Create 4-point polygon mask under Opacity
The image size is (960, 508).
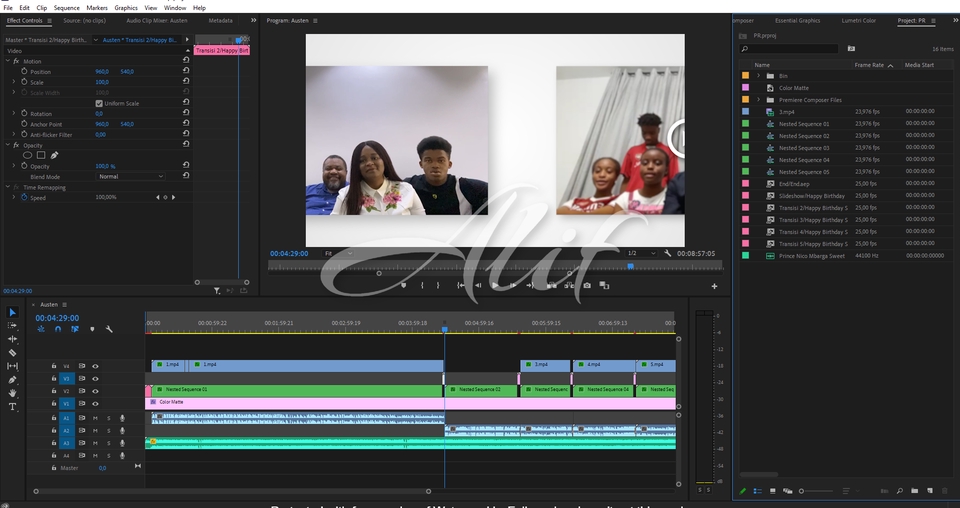pos(41,155)
